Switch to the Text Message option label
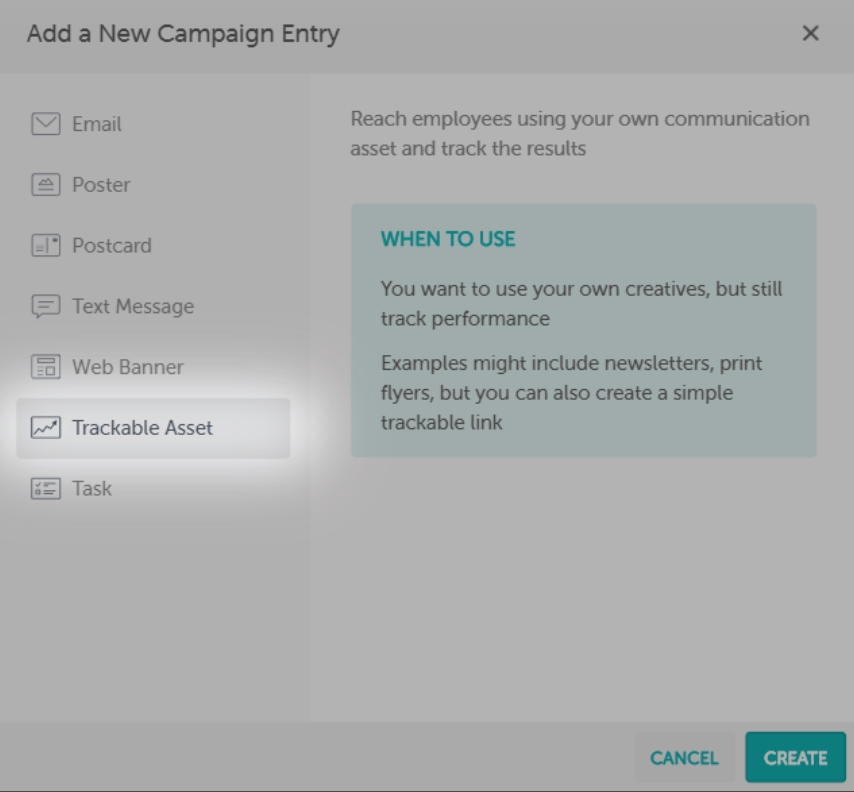 pyautogui.click(x=133, y=307)
